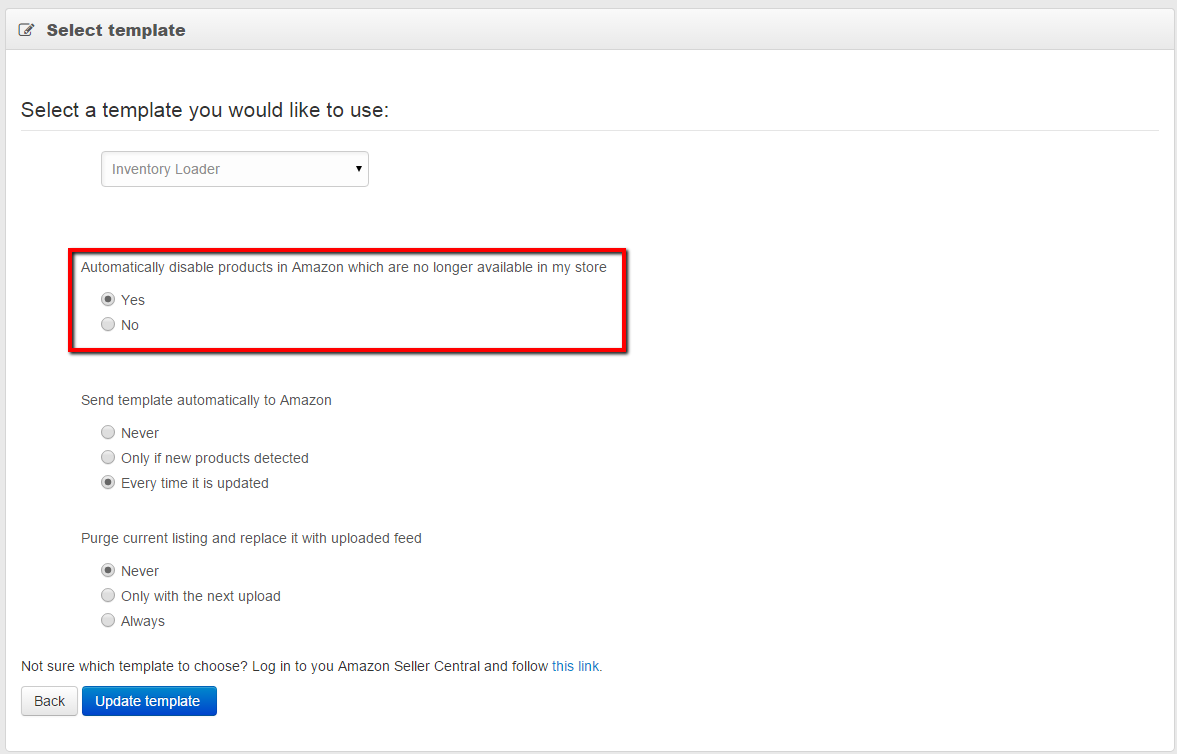Select Yes for automatically disabling products
The image size is (1177, 754).
point(108,299)
